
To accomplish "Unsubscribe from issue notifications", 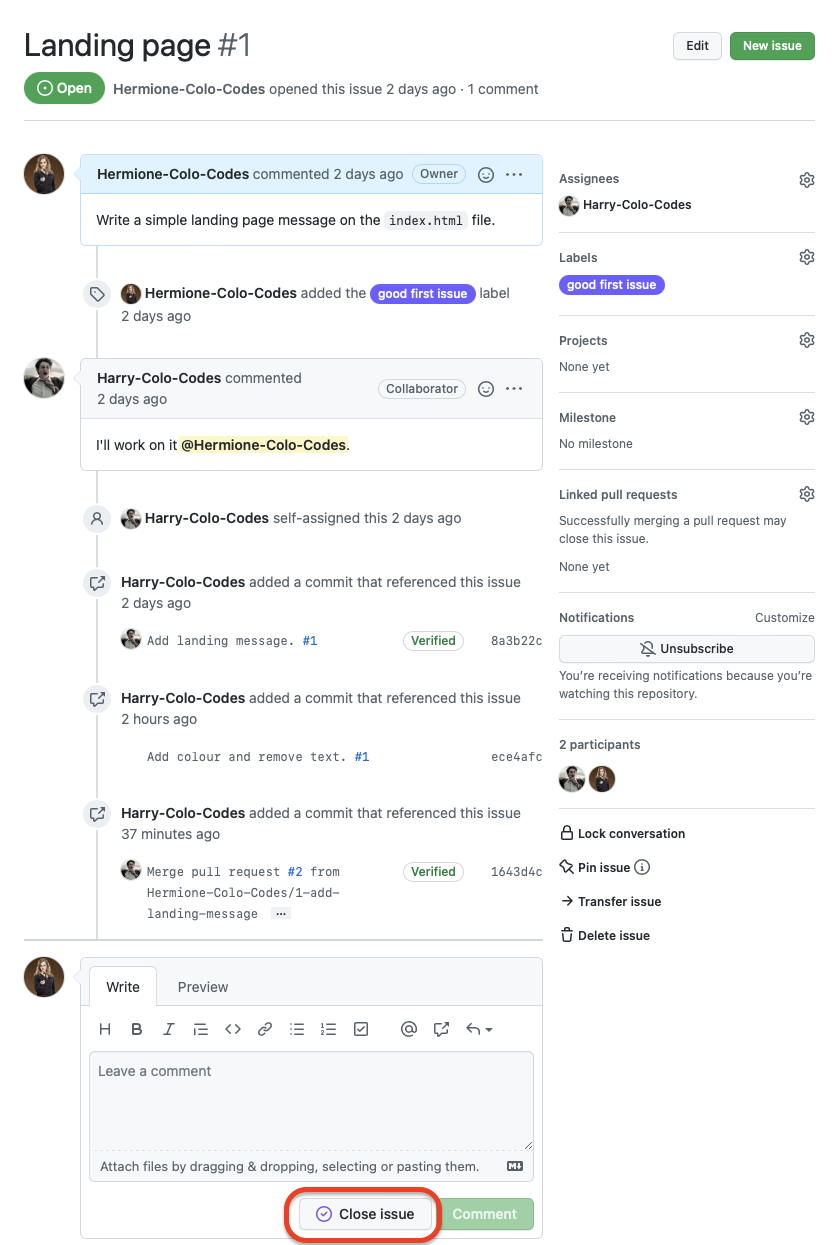I will point(686,649).
